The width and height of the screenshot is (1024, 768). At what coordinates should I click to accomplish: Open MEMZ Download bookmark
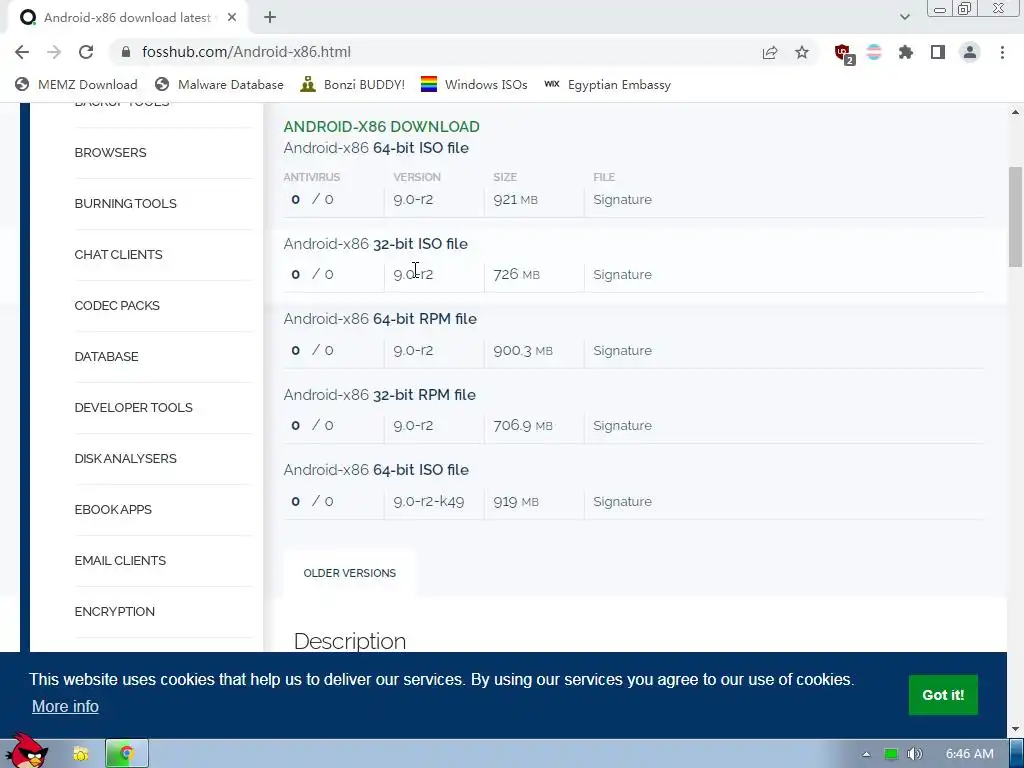(76, 85)
